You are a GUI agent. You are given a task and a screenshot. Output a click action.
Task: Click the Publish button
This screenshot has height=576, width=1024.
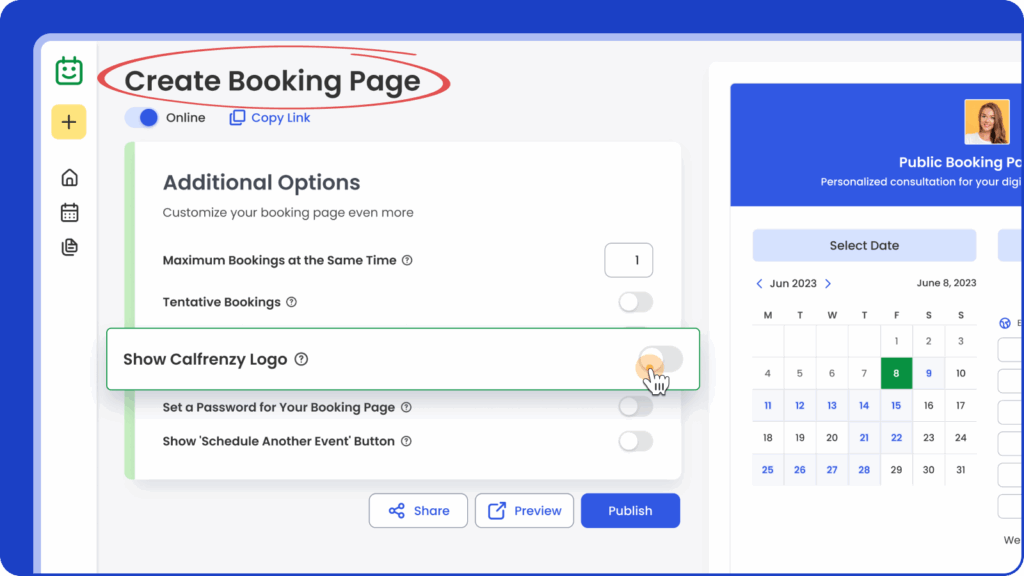tap(630, 510)
